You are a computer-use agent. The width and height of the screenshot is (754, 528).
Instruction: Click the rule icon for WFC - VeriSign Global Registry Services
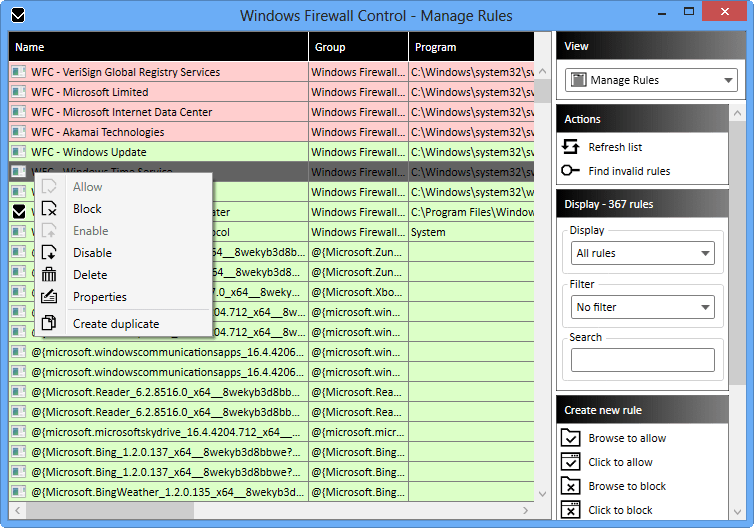(19, 72)
